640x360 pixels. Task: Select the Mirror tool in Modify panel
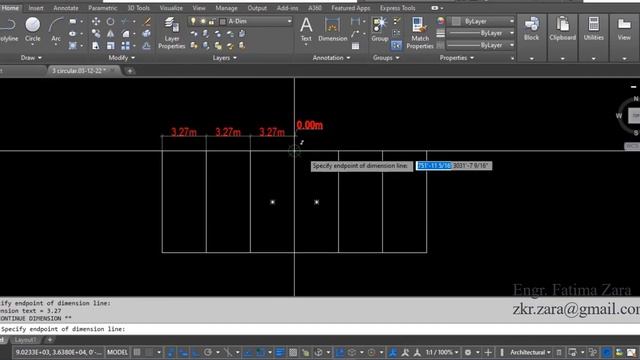(111, 33)
